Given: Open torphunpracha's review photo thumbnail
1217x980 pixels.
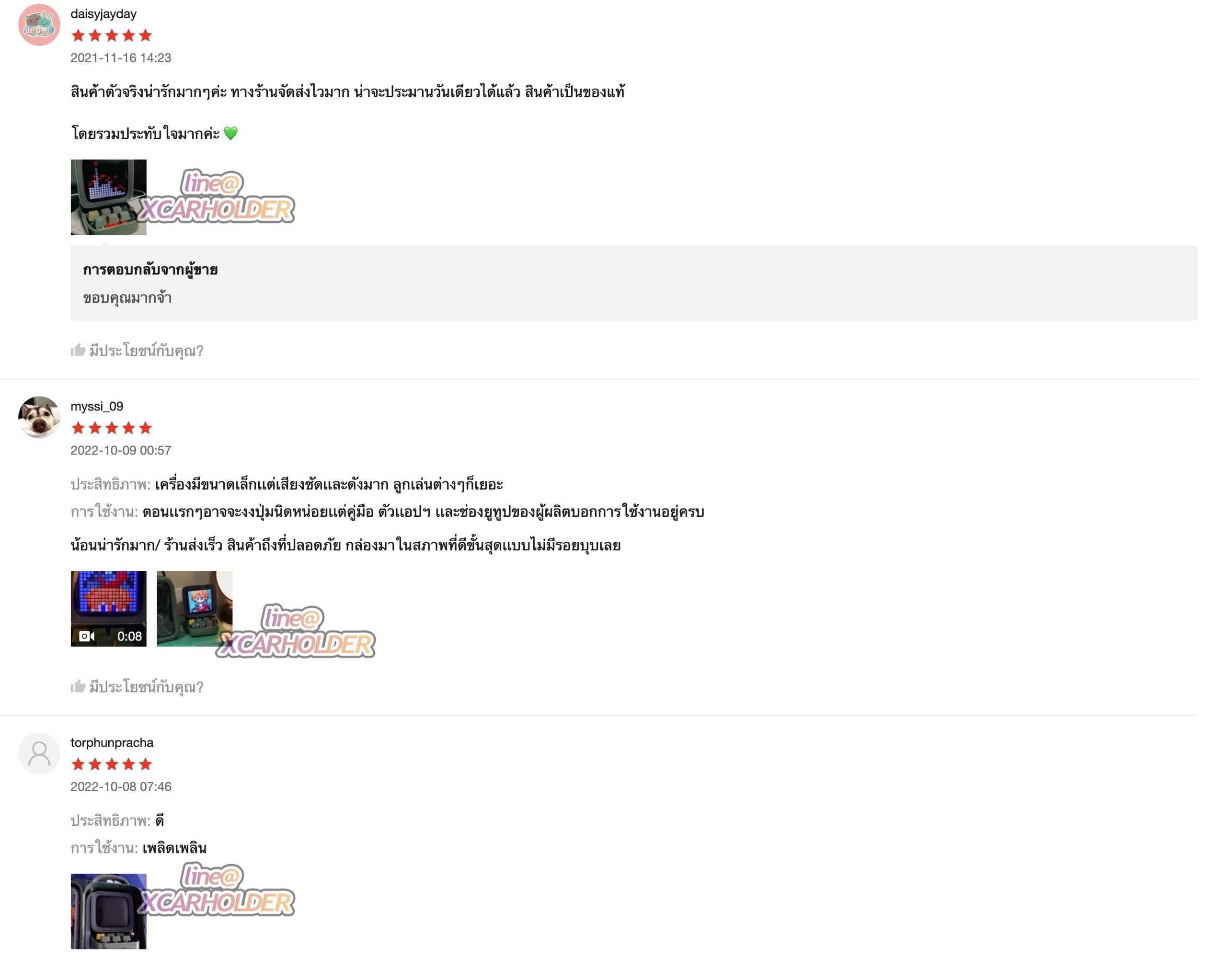Looking at the screenshot, I should point(108,911).
